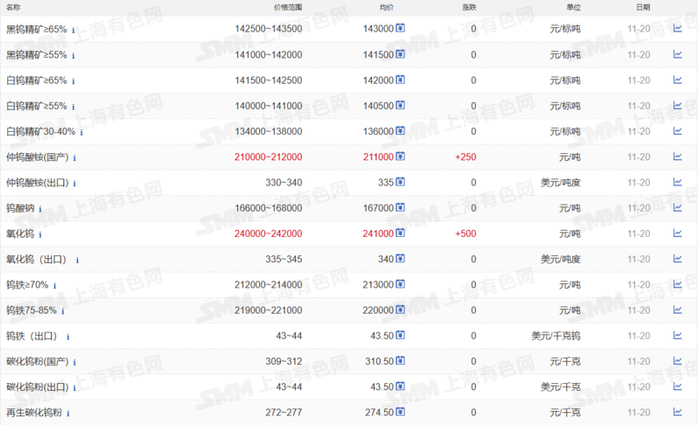Open the info icon next to 白钨精矿≥65%
The image size is (700, 425).
(73, 81)
